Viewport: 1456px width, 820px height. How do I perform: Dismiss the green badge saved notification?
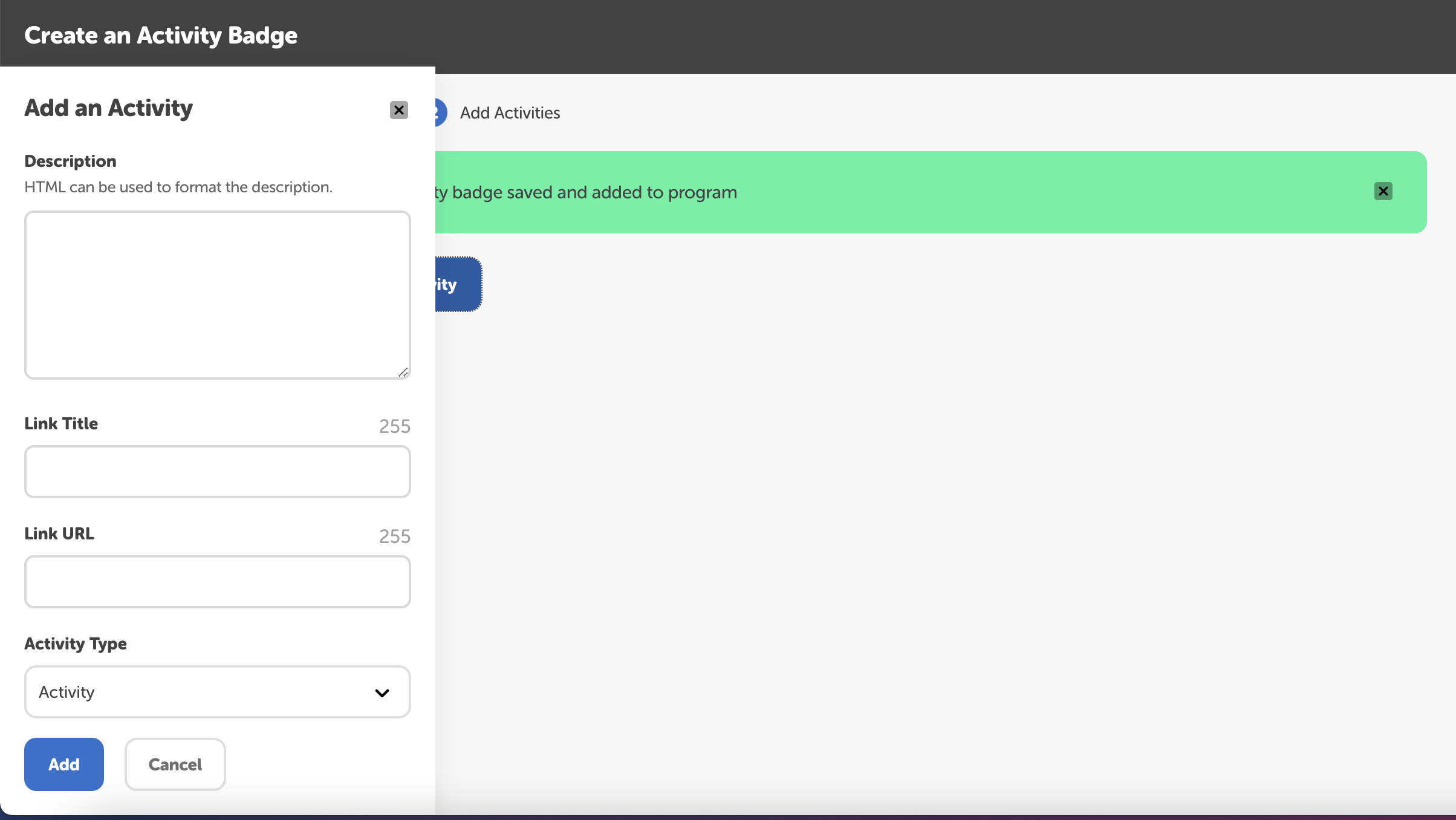click(x=1383, y=191)
